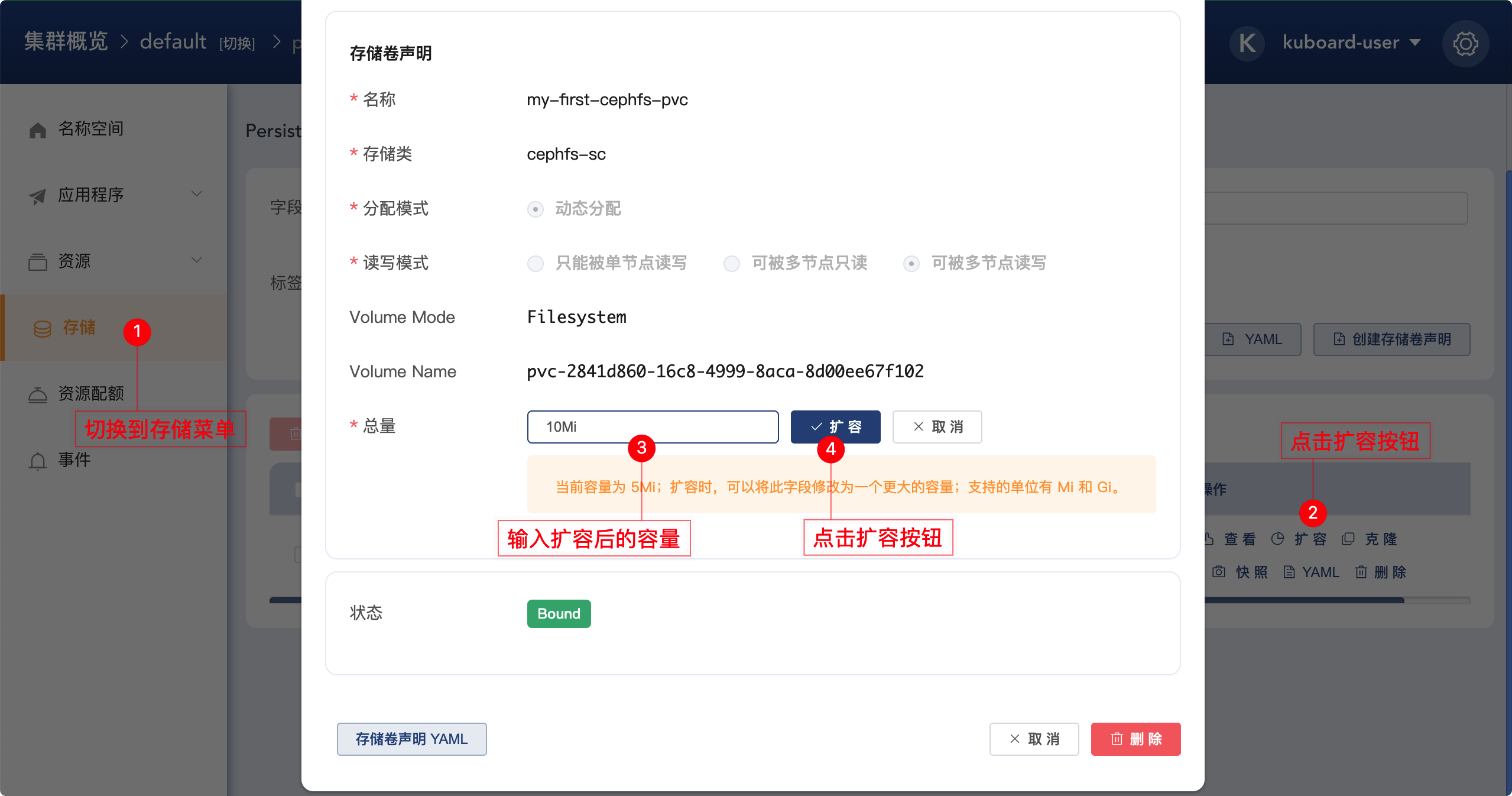Click the checkmark icon on the 扩容 button
Screen dimensions: 1512x796
[817, 426]
